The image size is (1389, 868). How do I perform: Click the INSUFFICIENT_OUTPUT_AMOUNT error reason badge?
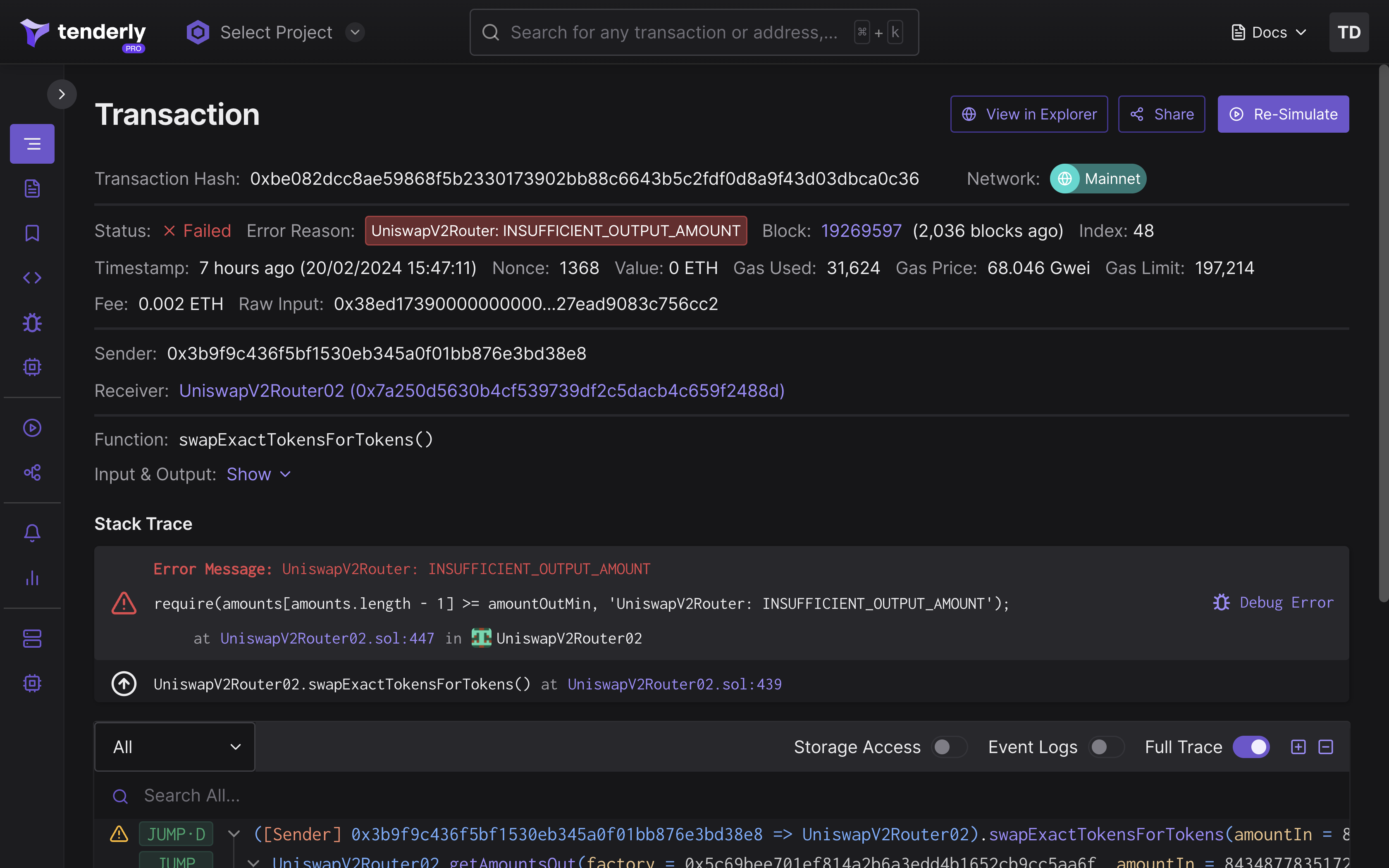[556, 231]
